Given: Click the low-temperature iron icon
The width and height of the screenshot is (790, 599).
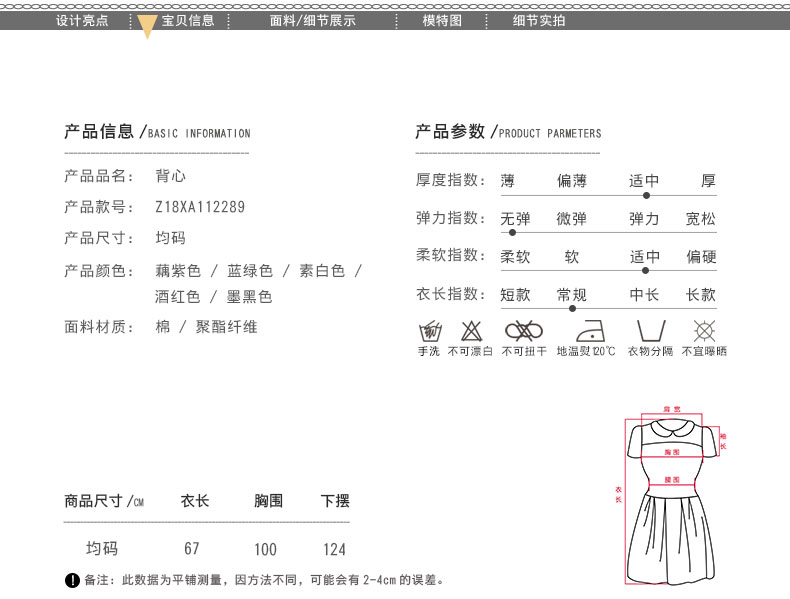Looking at the screenshot, I should pyautogui.click(x=586, y=331).
